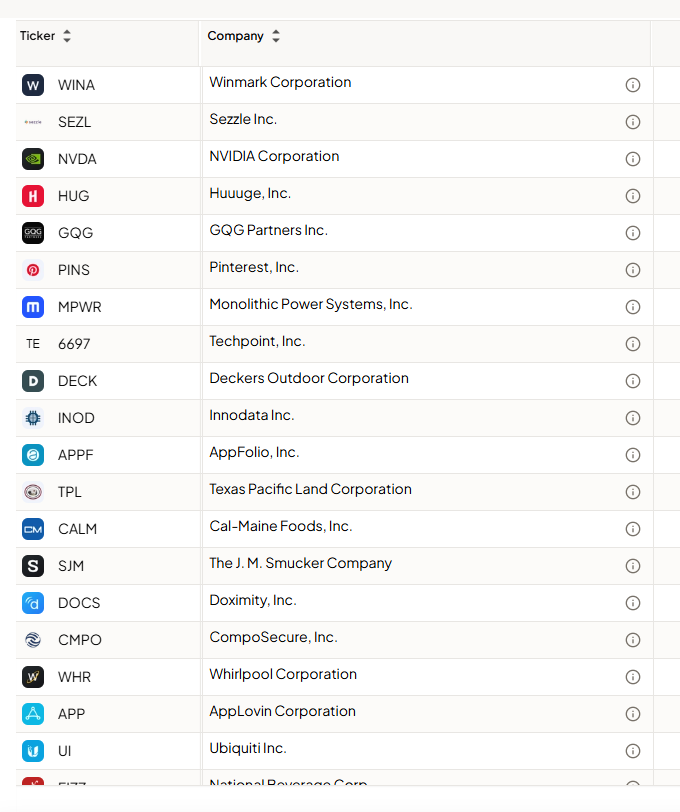This screenshot has width=680, height=812.
Task: Select the WHR ticker text
Action: [x=75, y=677]
